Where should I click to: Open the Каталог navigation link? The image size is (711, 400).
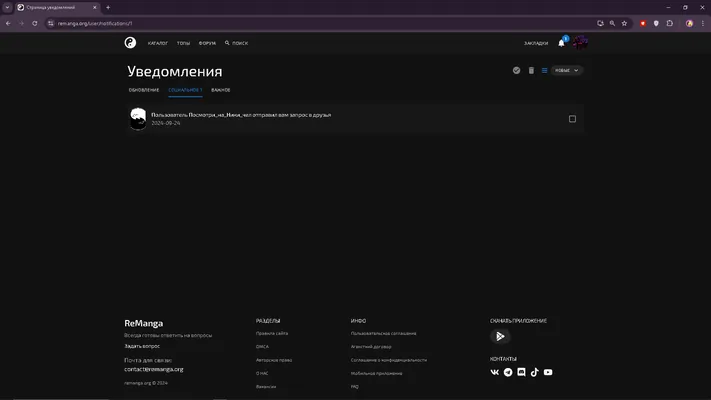[158, 43]
